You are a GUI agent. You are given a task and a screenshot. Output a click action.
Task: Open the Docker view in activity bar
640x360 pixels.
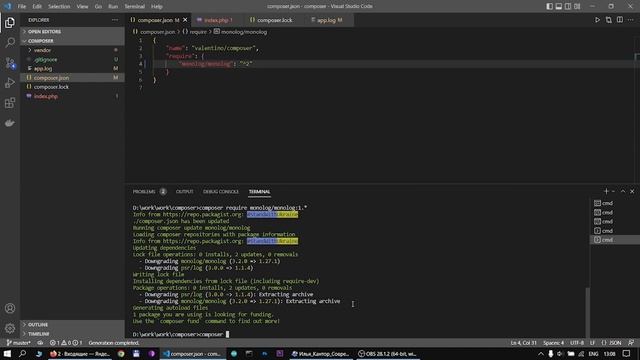[x=10, y=123]
